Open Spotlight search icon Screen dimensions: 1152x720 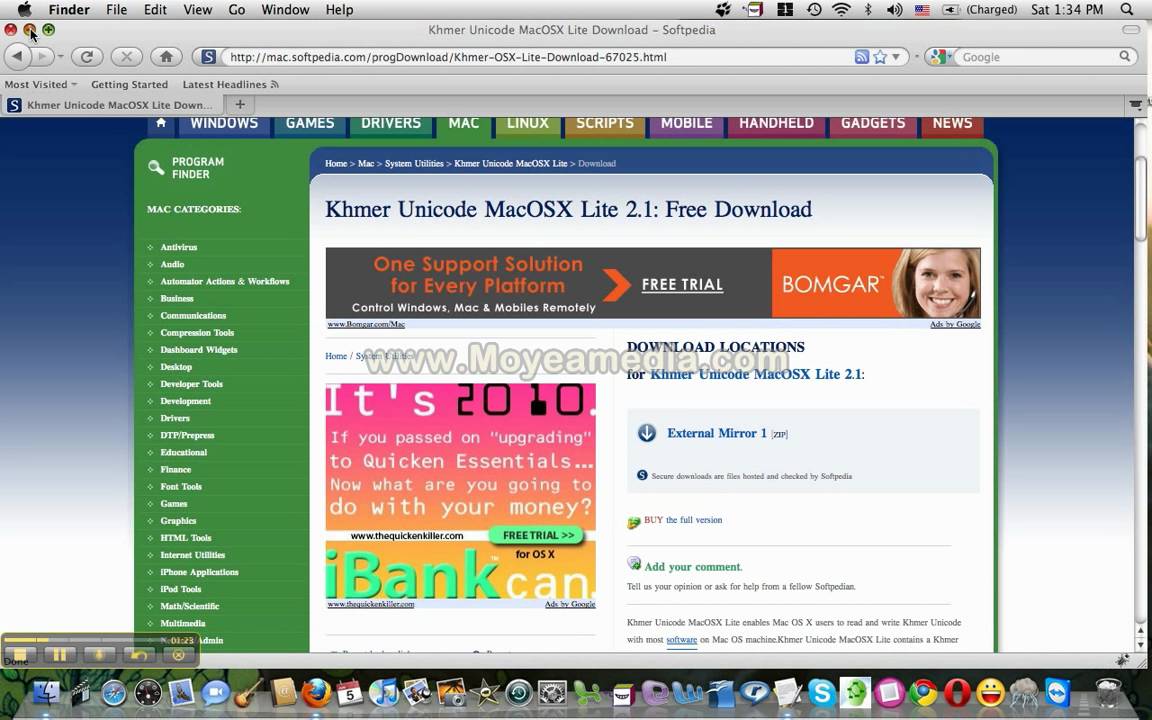click(x=1127, y=10)
